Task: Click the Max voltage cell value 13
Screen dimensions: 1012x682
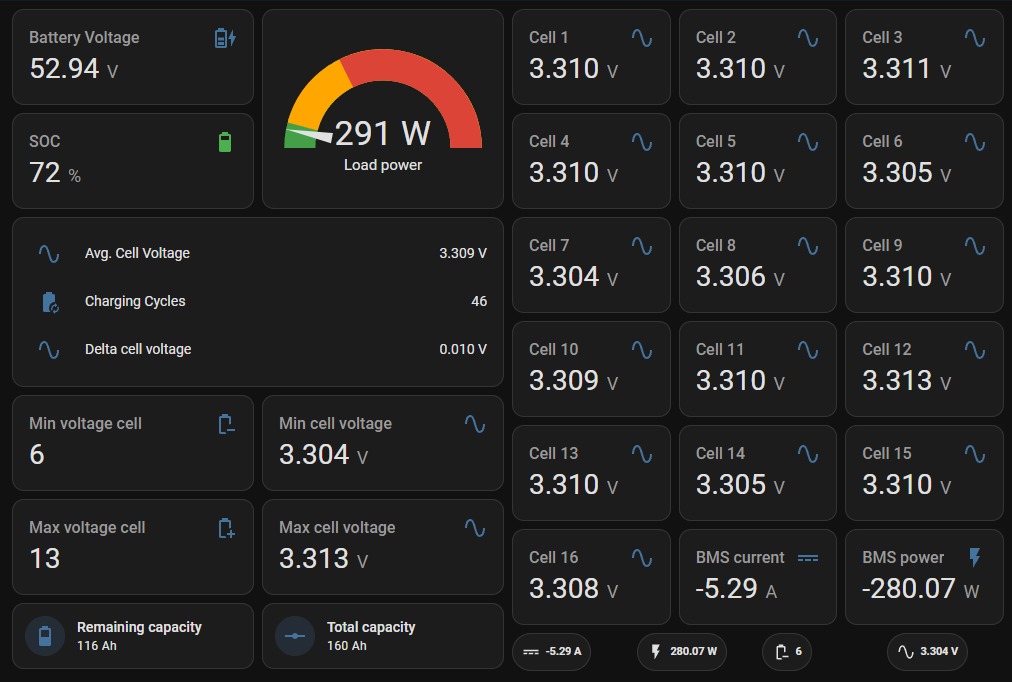Action: point(45,559)
